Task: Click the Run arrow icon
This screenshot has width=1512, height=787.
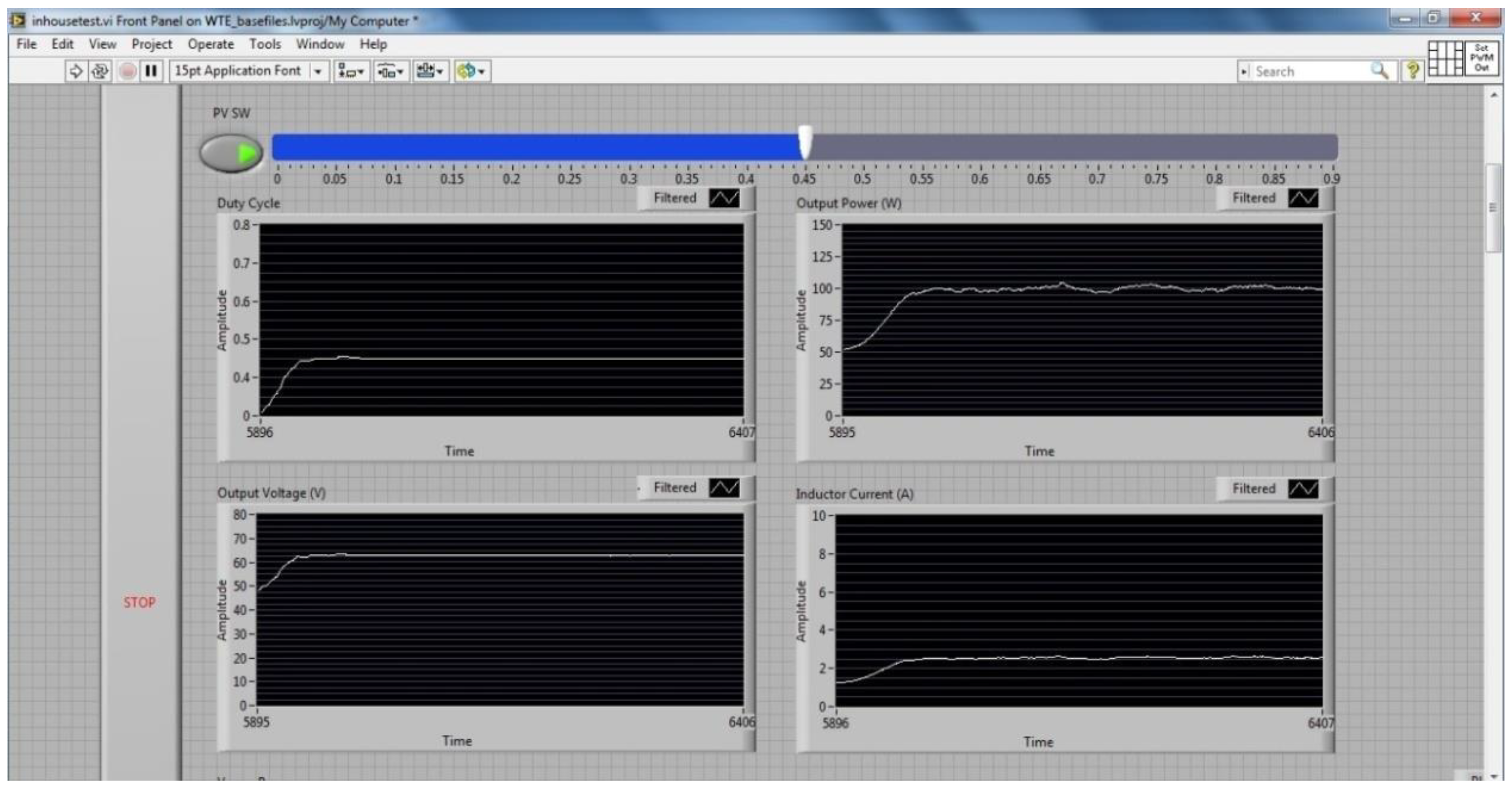Action: 76,71
